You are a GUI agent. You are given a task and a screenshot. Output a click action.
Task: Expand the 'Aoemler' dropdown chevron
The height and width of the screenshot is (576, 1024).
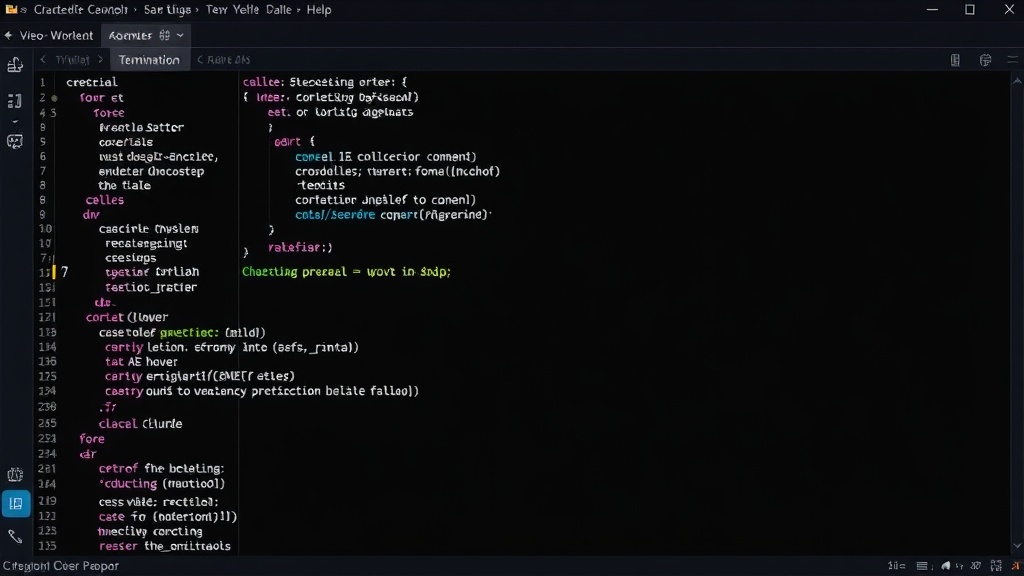pyautogui.click(x=180, y=35)
